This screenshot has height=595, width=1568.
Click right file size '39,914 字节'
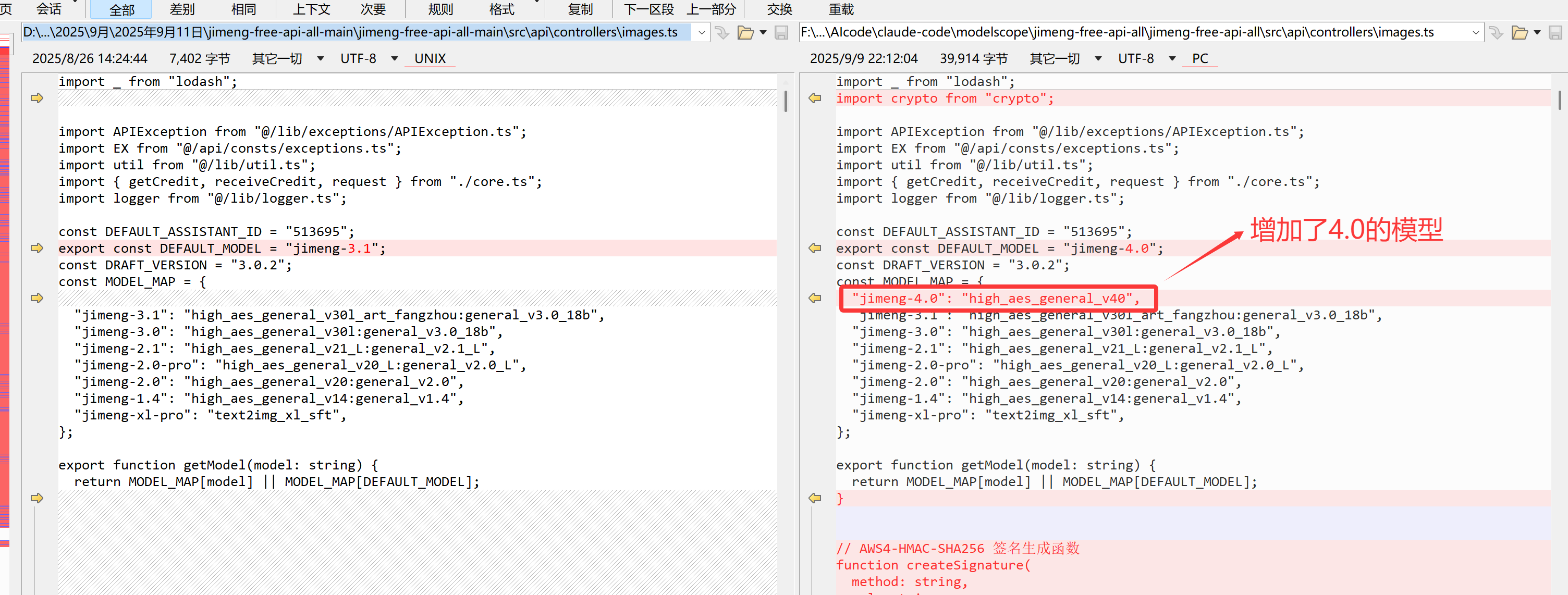click(974, 58)
